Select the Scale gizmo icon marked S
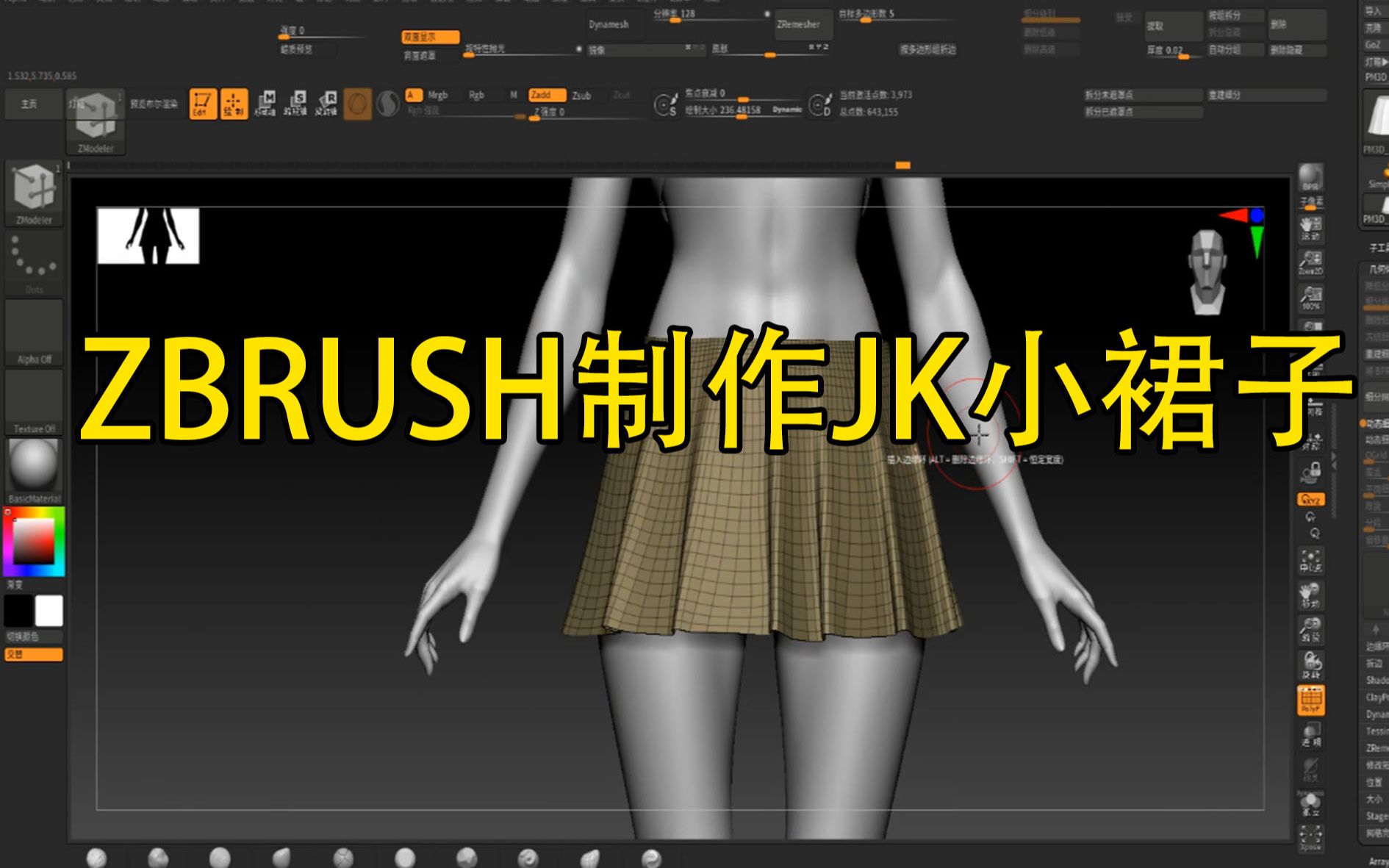1389x868 pixels. click(295, 104)
